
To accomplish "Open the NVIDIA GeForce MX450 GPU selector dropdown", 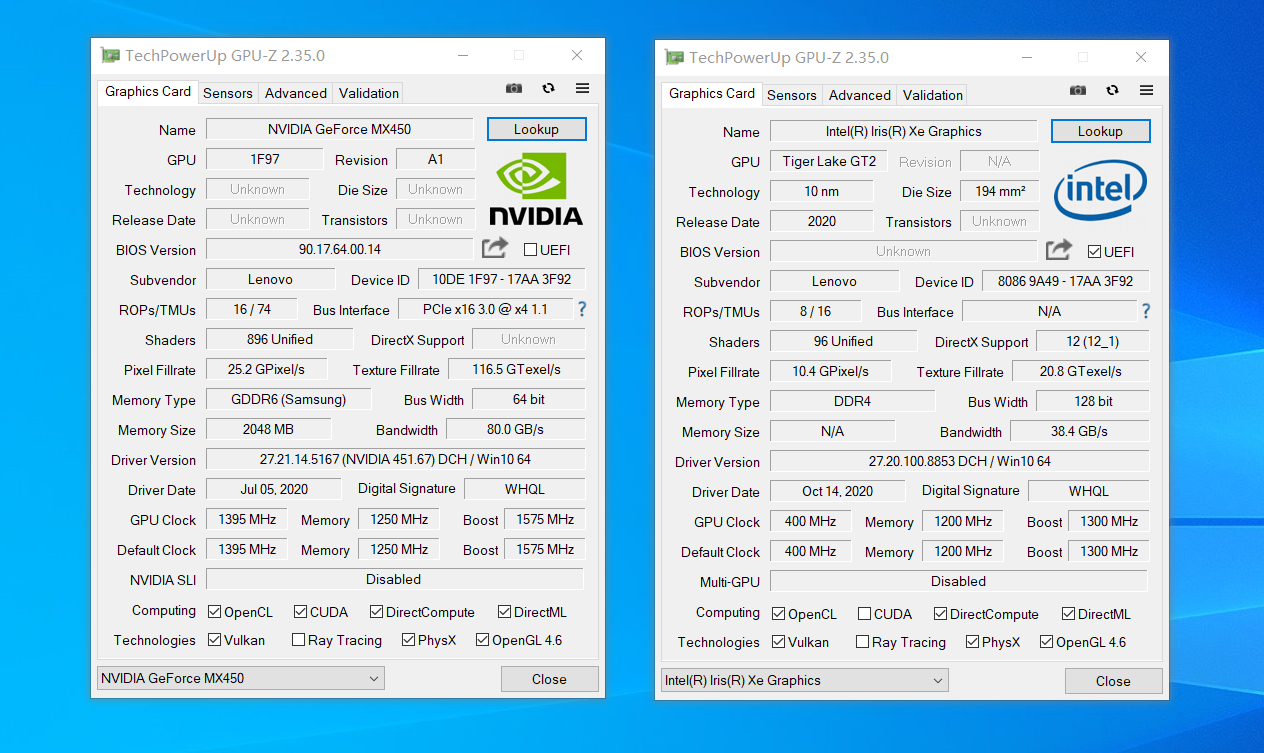I will click(240, 678).
